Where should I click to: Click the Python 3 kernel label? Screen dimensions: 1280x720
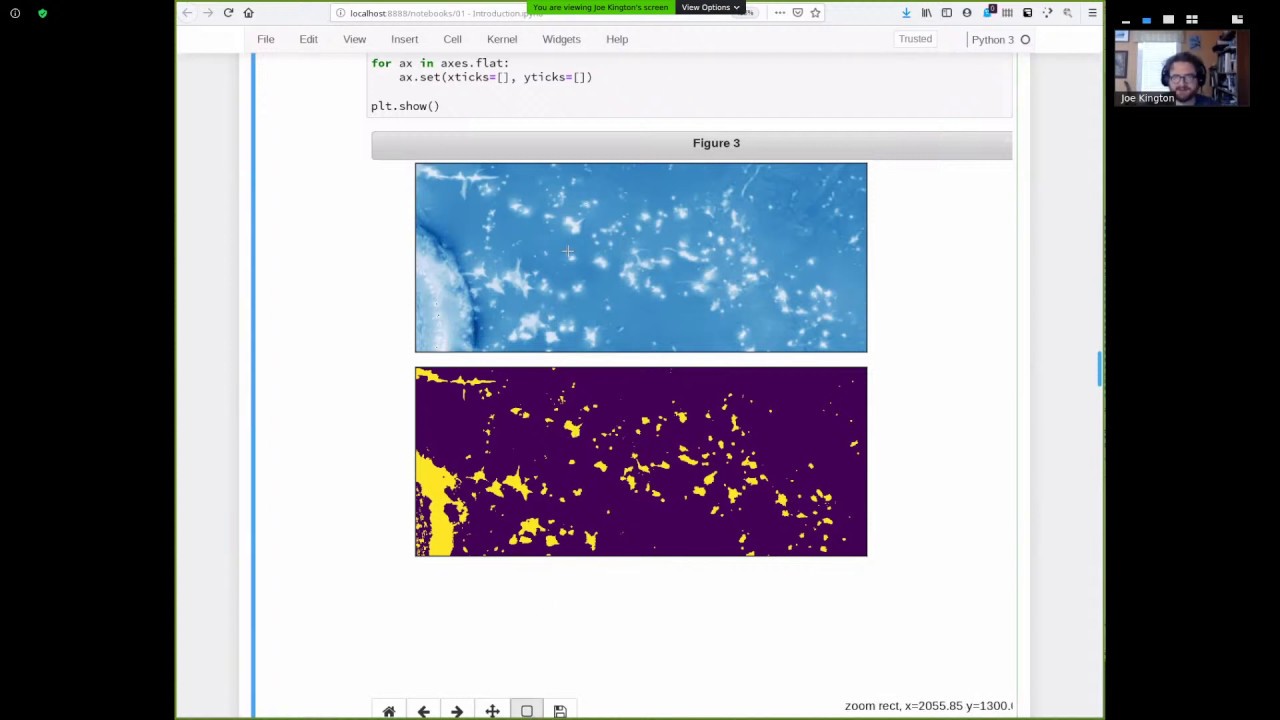click(x=992, y=39)
